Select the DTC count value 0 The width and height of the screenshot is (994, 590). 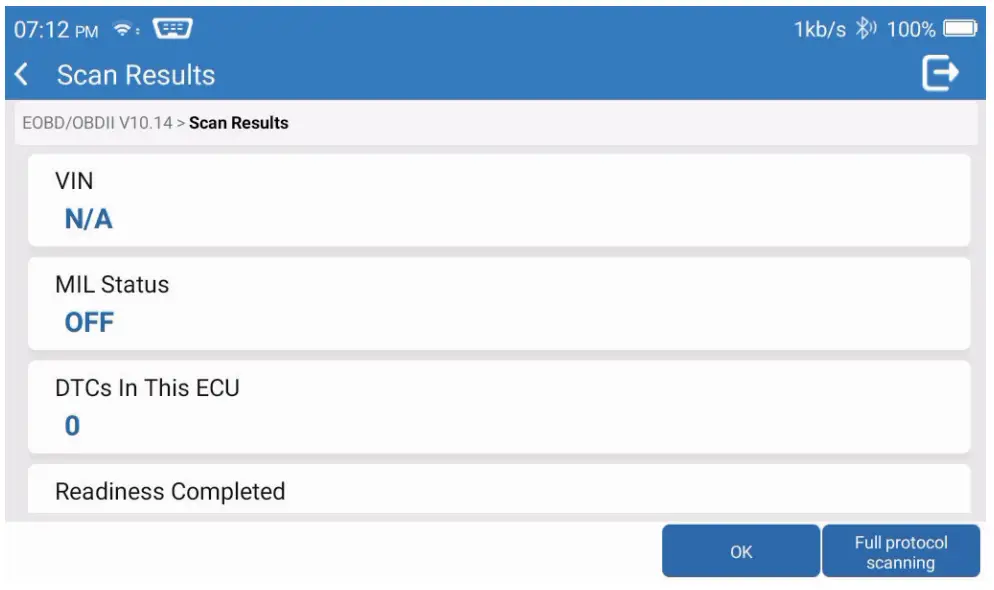tap(72, 427)
